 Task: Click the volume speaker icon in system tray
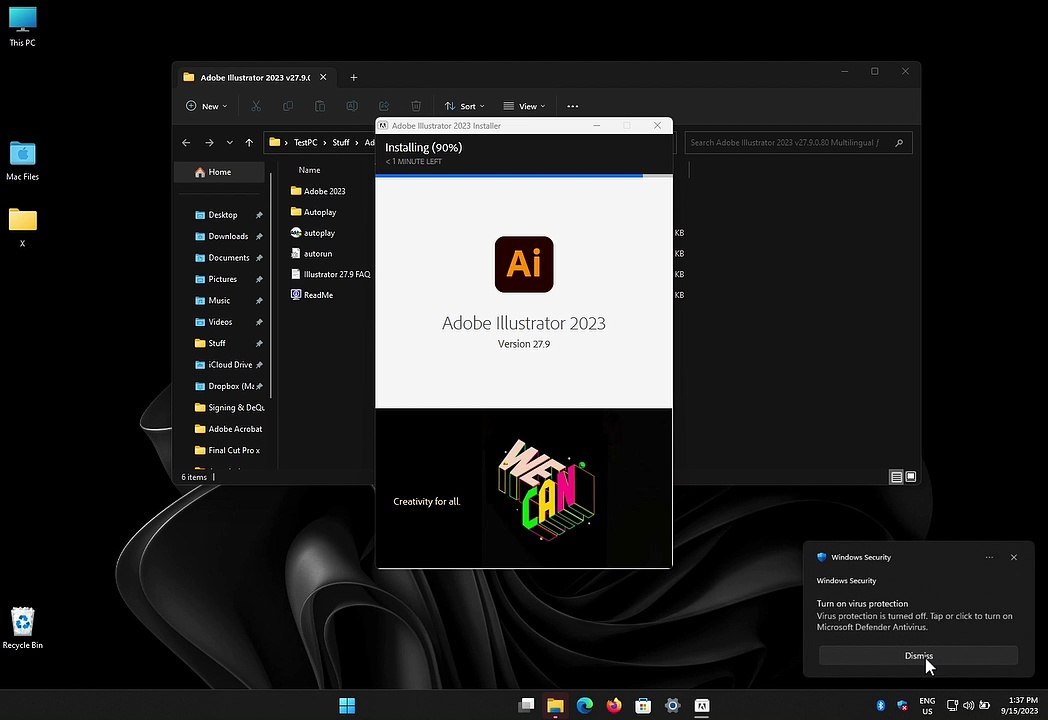(x=968, y=705)
